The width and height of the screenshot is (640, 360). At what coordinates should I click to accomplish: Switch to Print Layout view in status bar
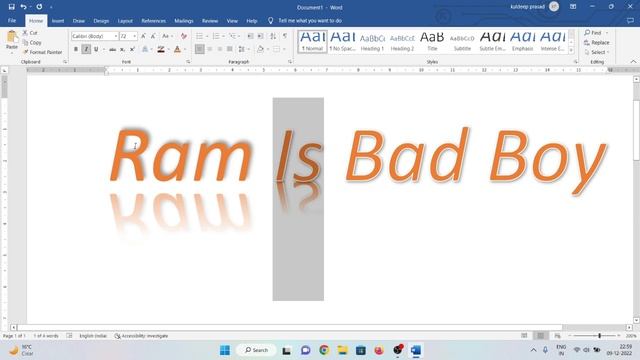click(540, 336)
